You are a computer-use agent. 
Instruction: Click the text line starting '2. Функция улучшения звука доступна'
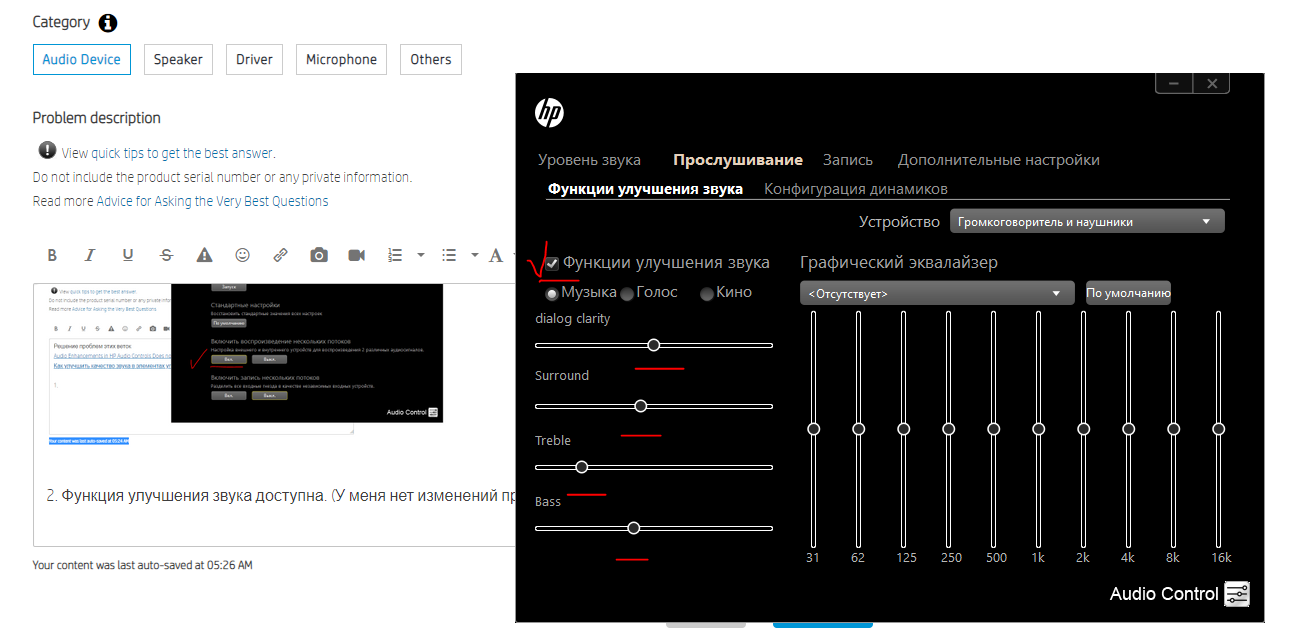pos(280,496)
